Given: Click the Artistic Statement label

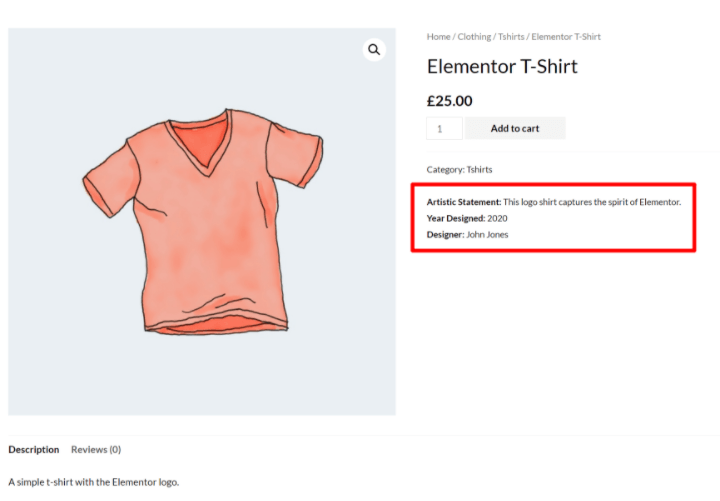Looking at the screenshot, I should pos(463,202).
